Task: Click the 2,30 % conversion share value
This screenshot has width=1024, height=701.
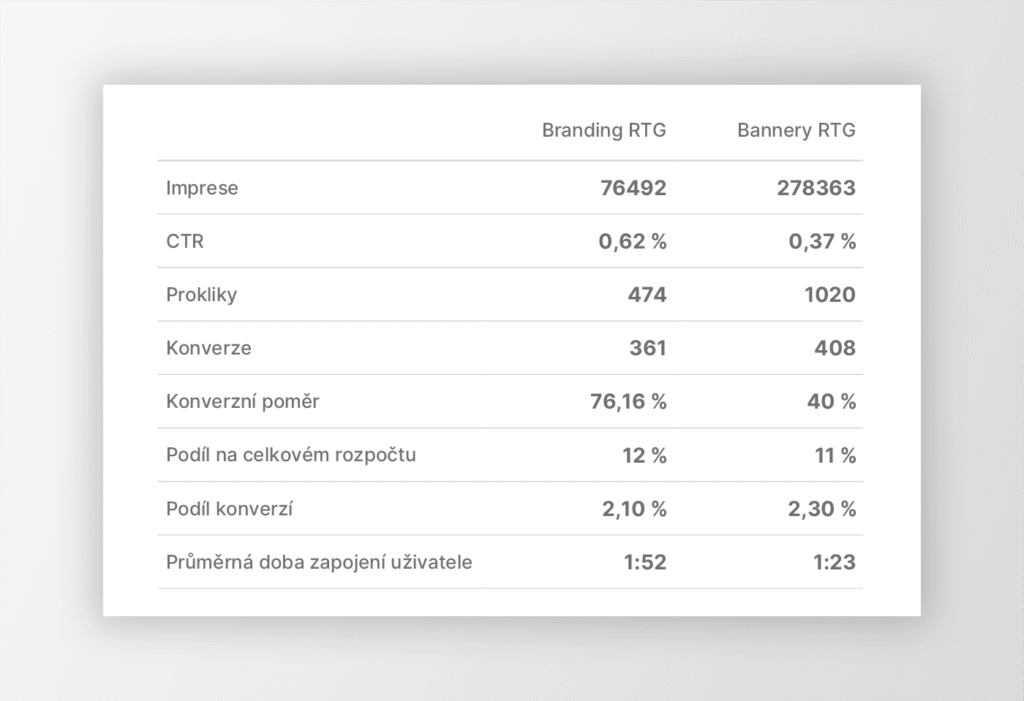Action: pyautogui.click(x=822, y=509)
